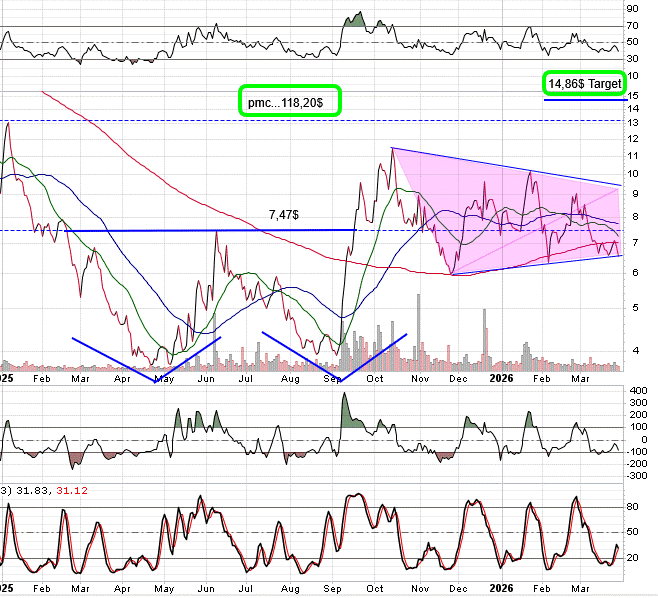This screenshot has width=658, height=598.
Task: Click the 13 price level on the axis
Action: (632, 120)
